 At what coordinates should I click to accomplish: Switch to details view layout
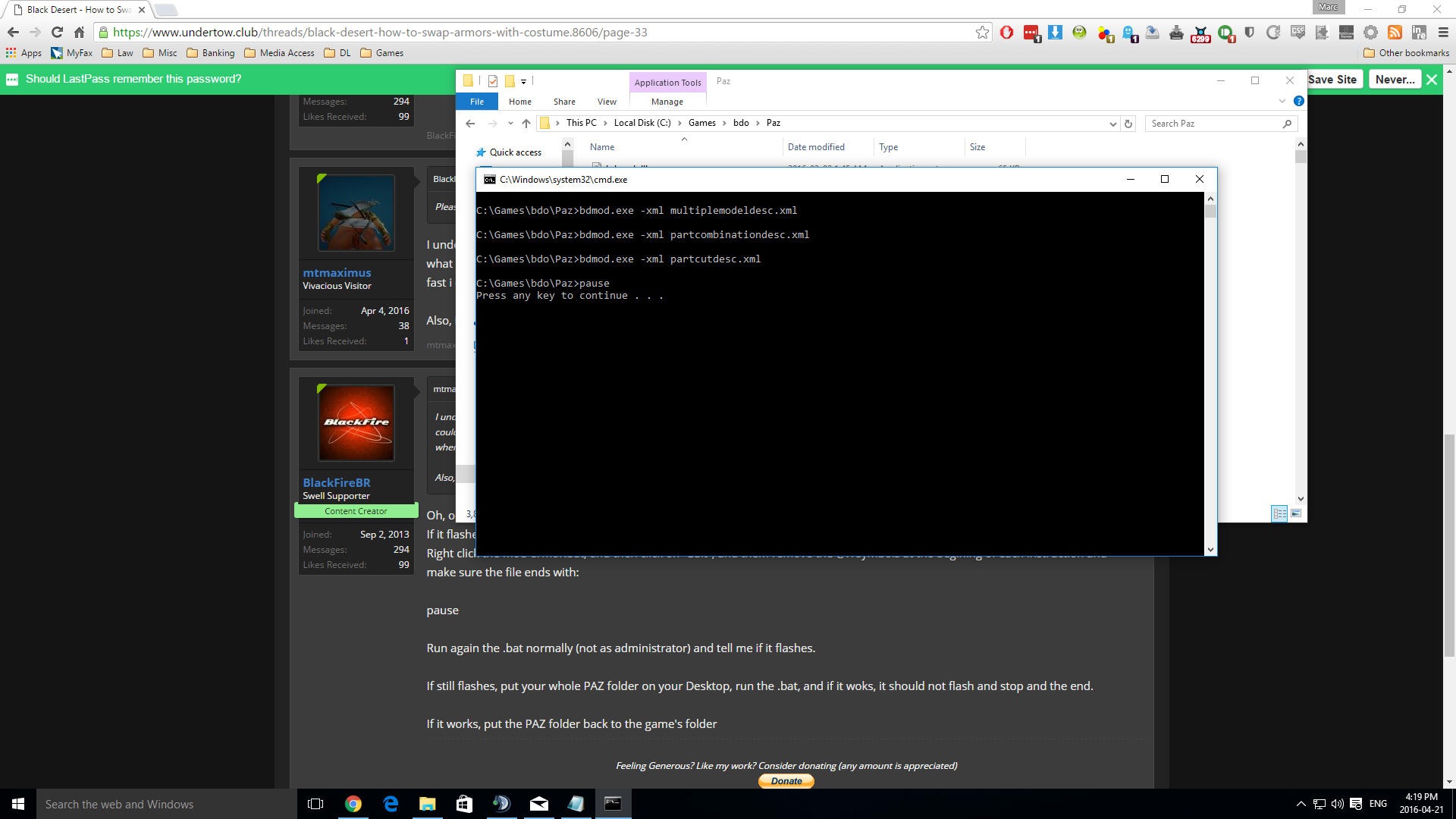coord(1279,513)
